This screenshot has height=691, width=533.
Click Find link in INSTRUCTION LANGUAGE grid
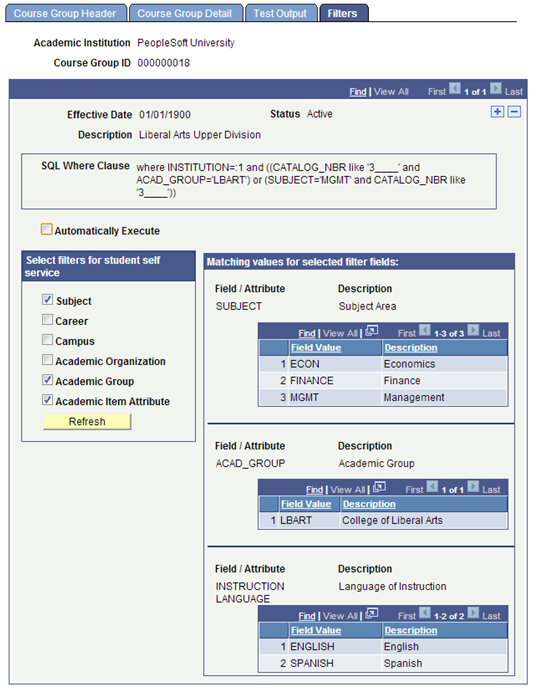pyautogui.click(x=307, y=616)
